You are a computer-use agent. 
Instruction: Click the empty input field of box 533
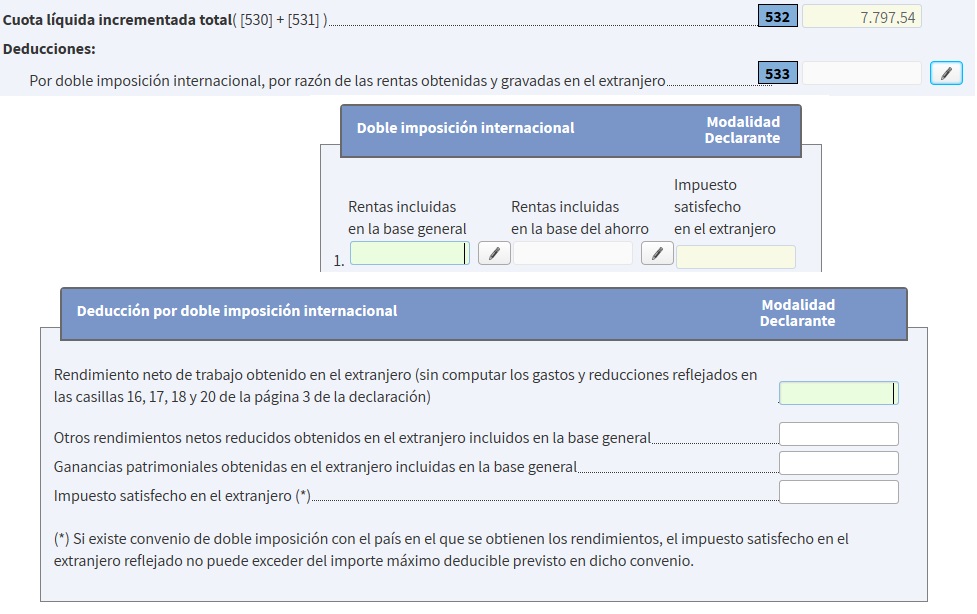tap(862, 73)
